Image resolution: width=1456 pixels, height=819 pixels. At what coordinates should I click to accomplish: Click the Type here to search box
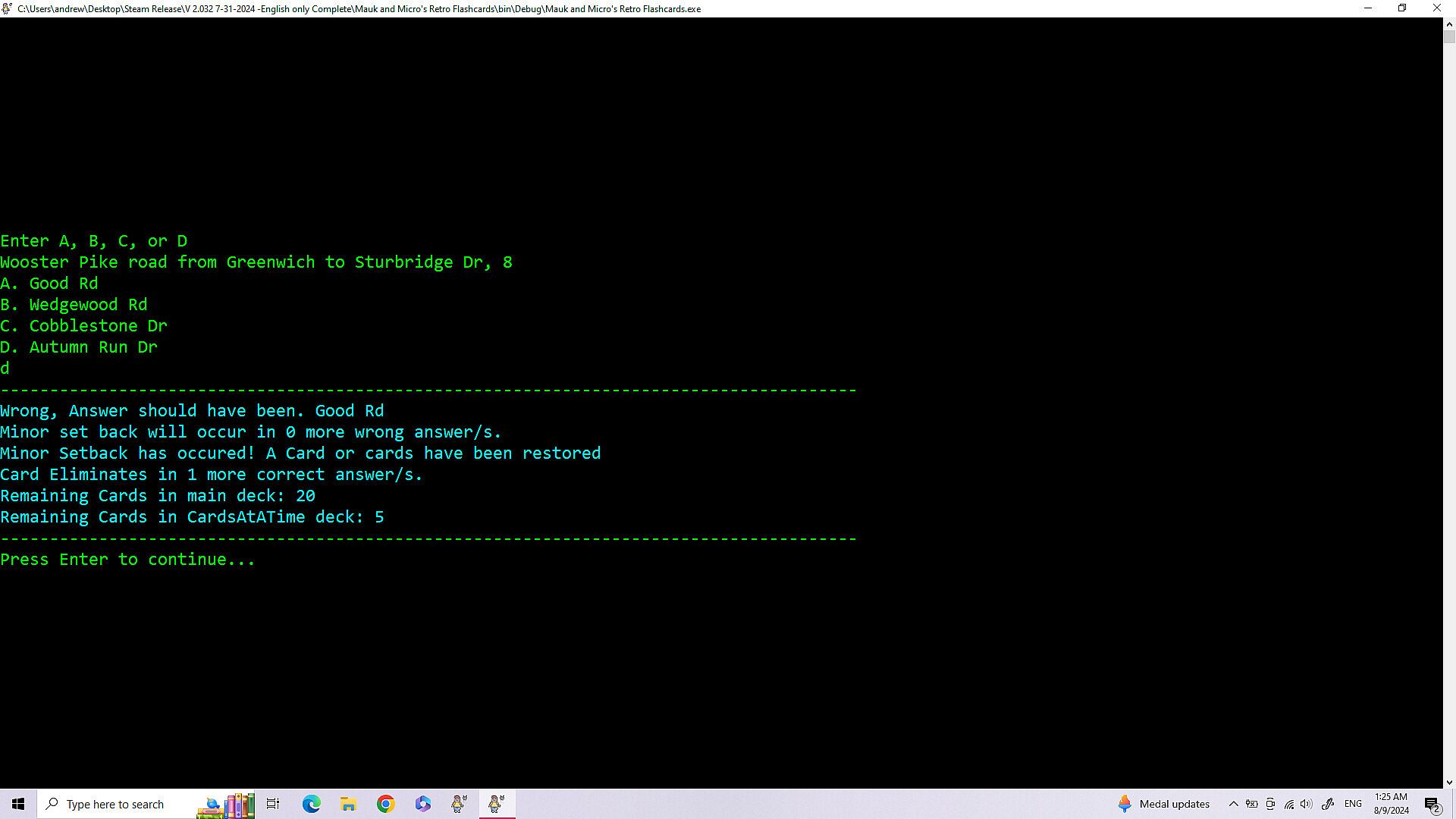click(x=114, y=804)
